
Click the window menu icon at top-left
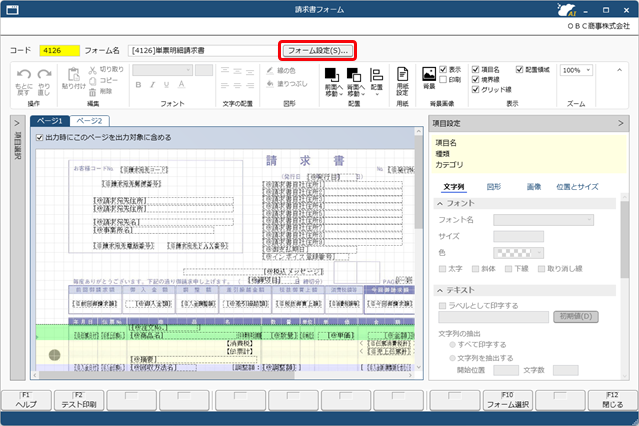point(13,9)
